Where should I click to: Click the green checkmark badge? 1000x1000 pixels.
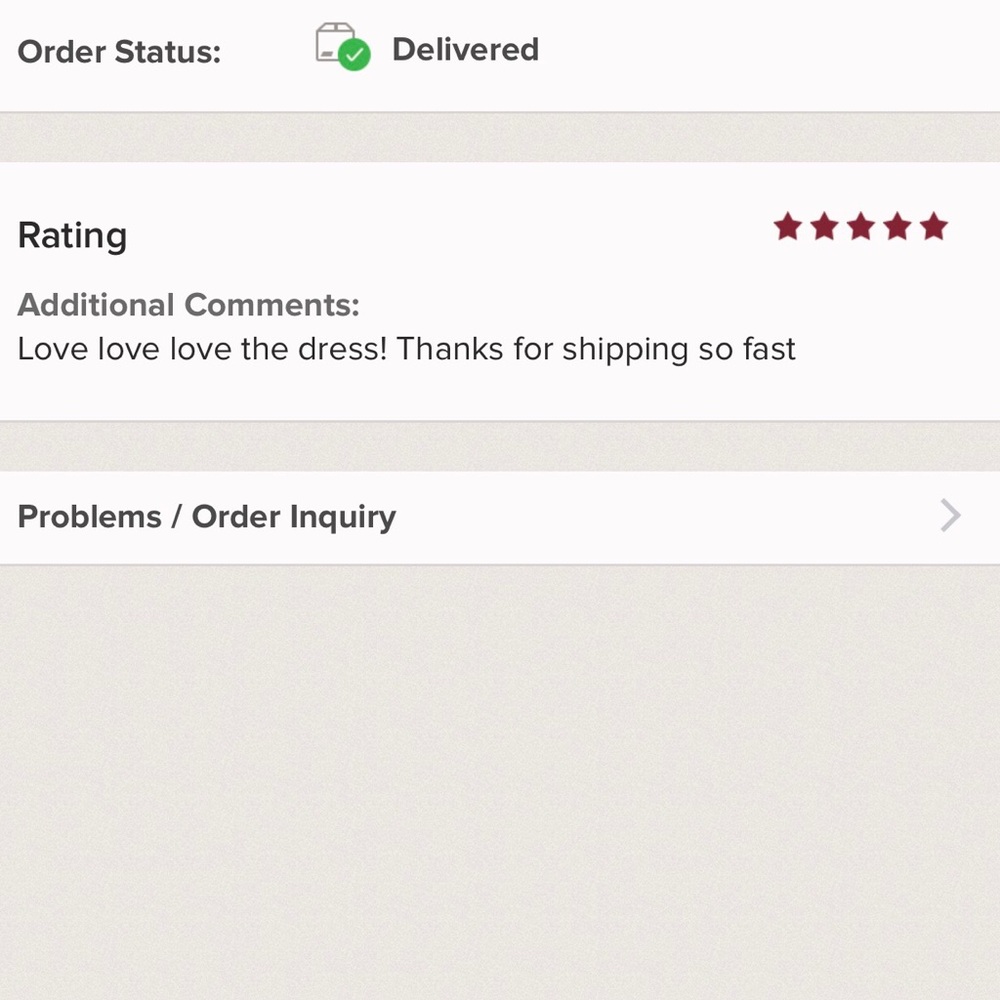(x=354, y=55)
